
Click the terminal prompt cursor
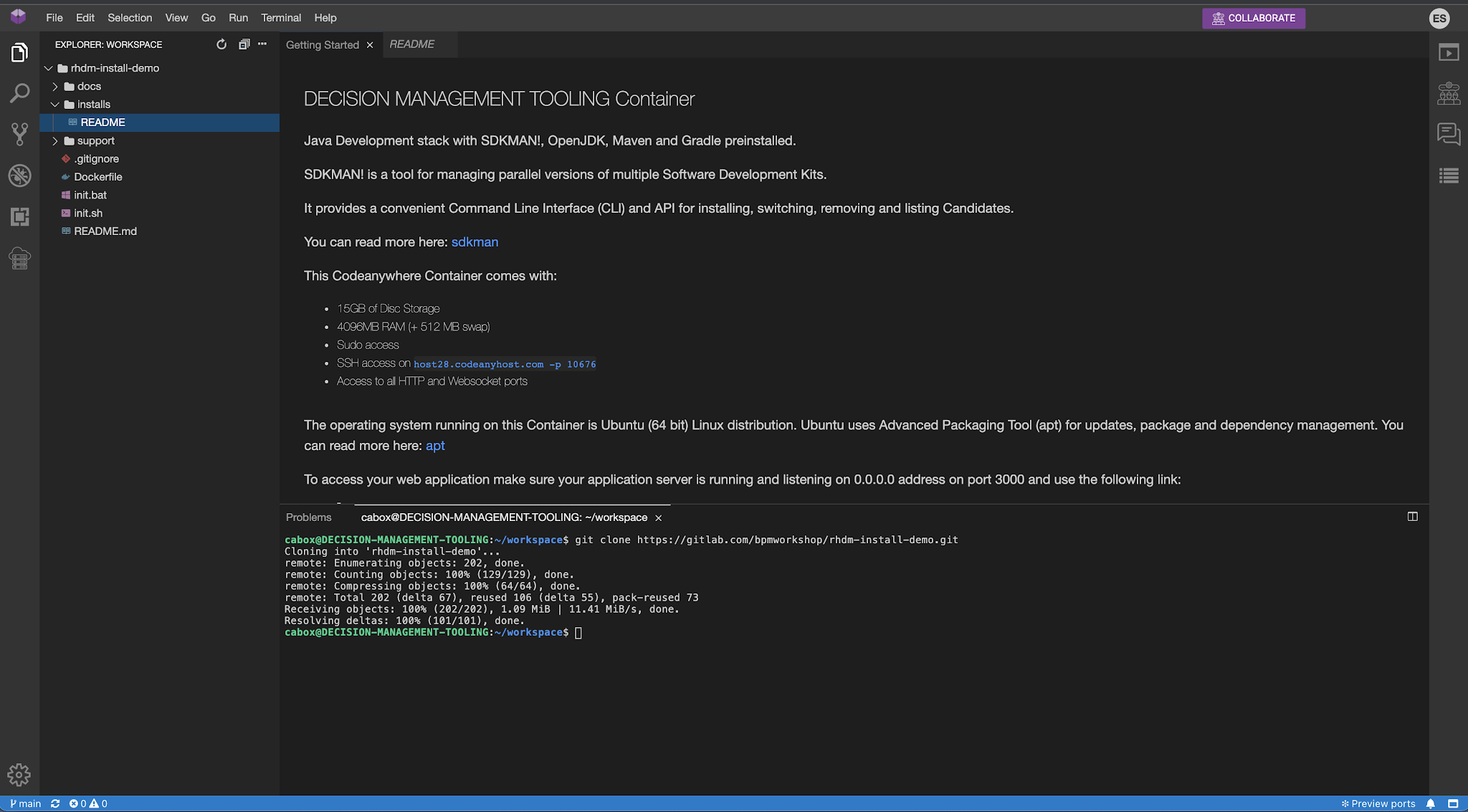pyautogui.click(x=578, y=633)
